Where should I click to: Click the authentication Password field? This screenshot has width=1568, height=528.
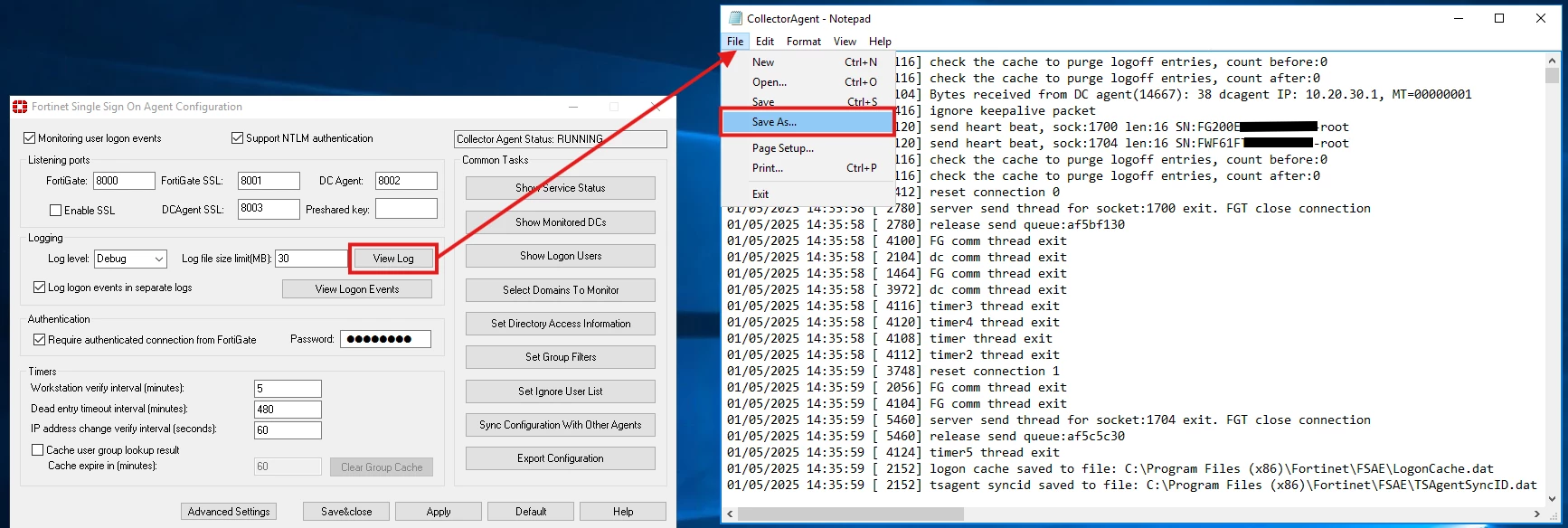tap(385, 339)
